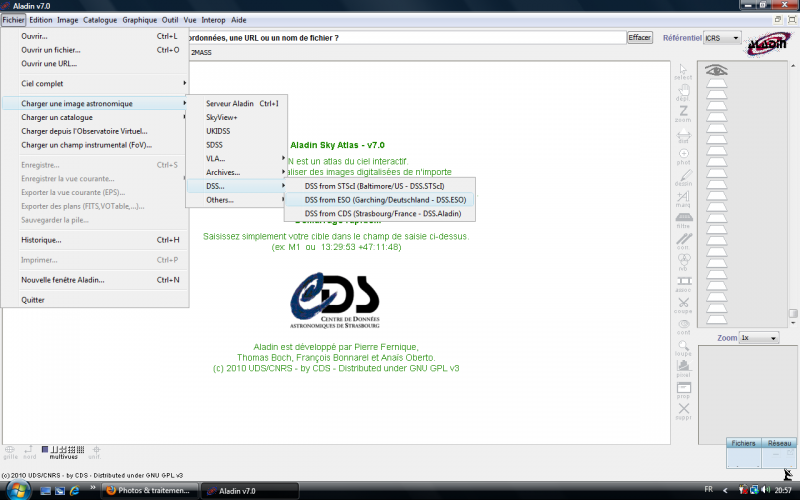Choose 'Ouvrir un fichier...' entry
800x500 pixels.
tap(95, 50)
